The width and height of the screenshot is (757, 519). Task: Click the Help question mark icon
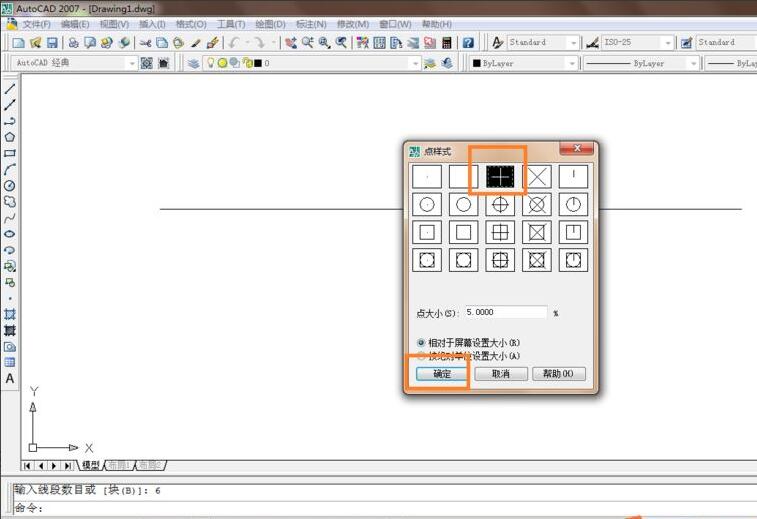pyautogui.click(x=468, y=43)
